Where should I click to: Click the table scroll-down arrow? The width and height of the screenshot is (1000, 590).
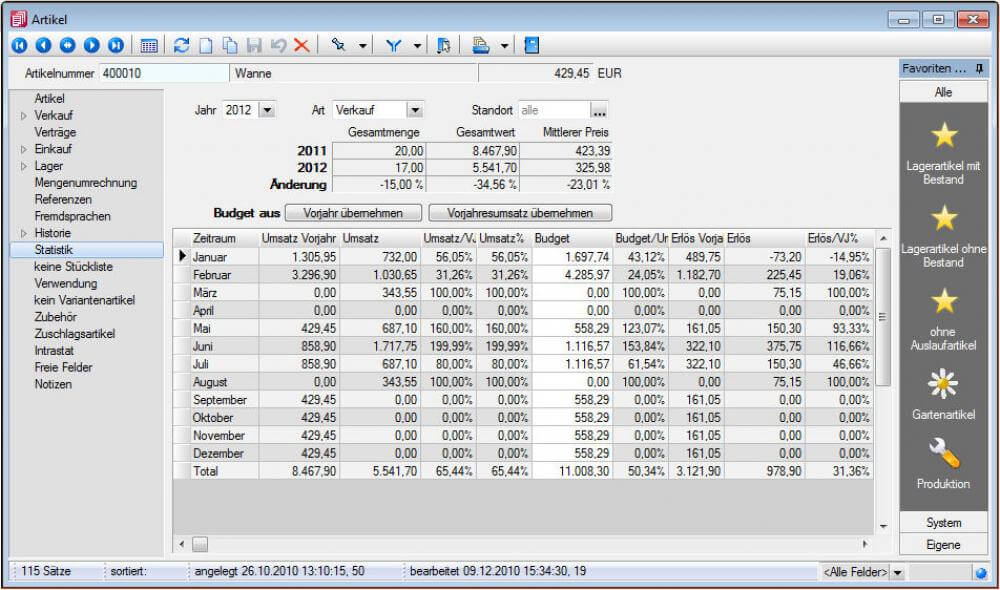(x=883, y=526)
